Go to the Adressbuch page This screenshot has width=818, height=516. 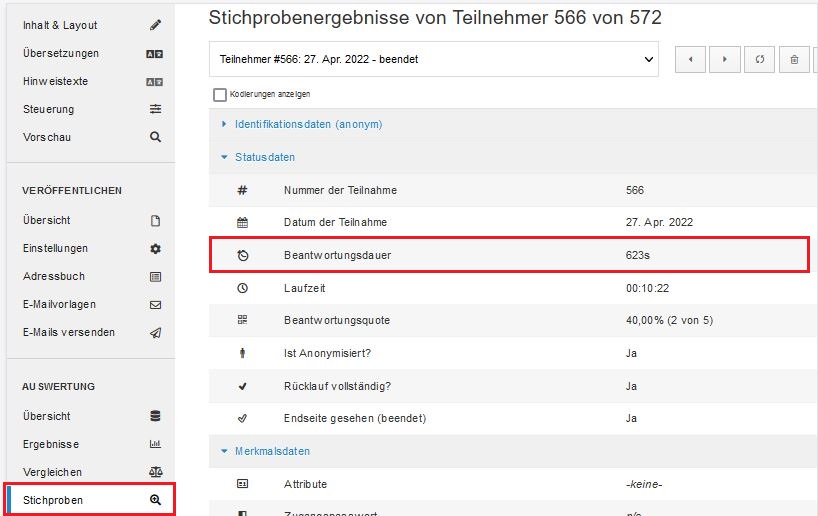tap(54, 277)
